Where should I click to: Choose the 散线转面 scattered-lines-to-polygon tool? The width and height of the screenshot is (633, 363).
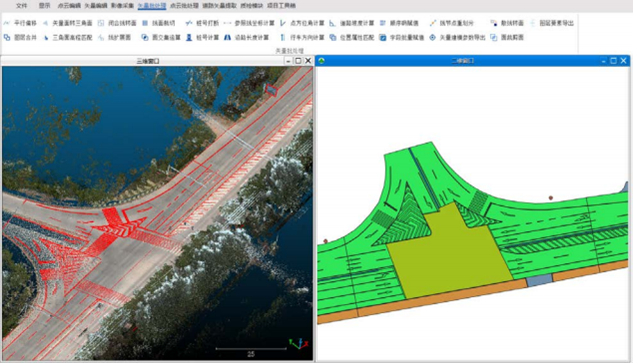pos(507,23)
